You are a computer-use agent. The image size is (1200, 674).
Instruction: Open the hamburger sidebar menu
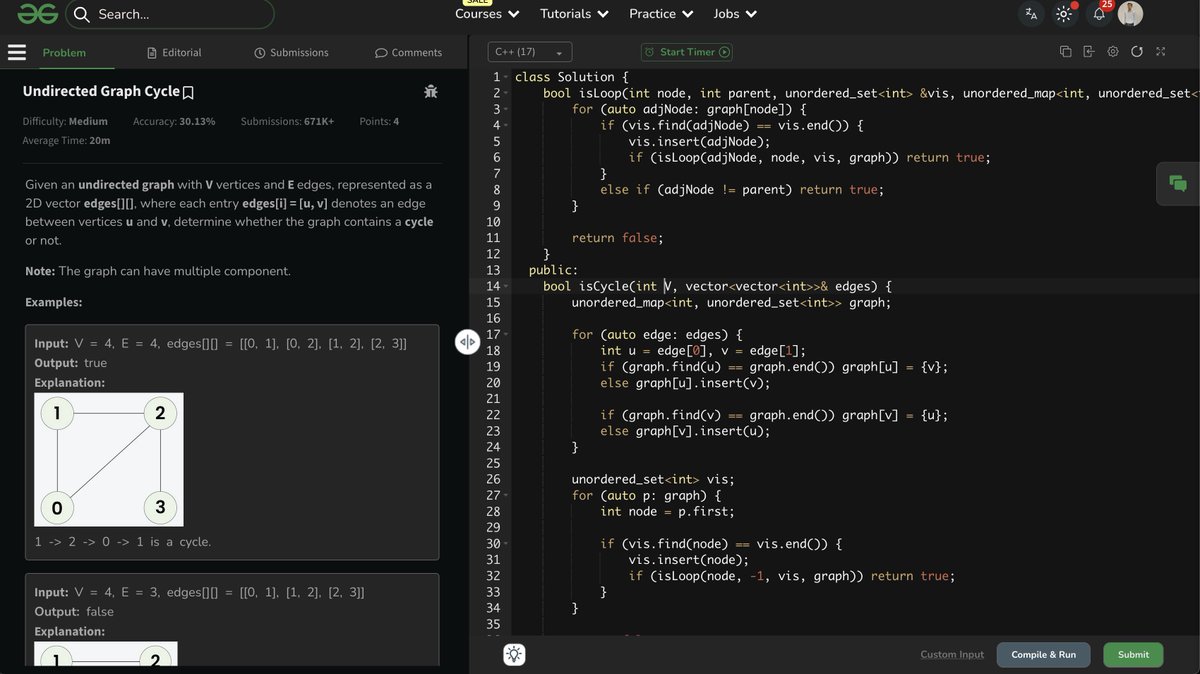point(16,52)
